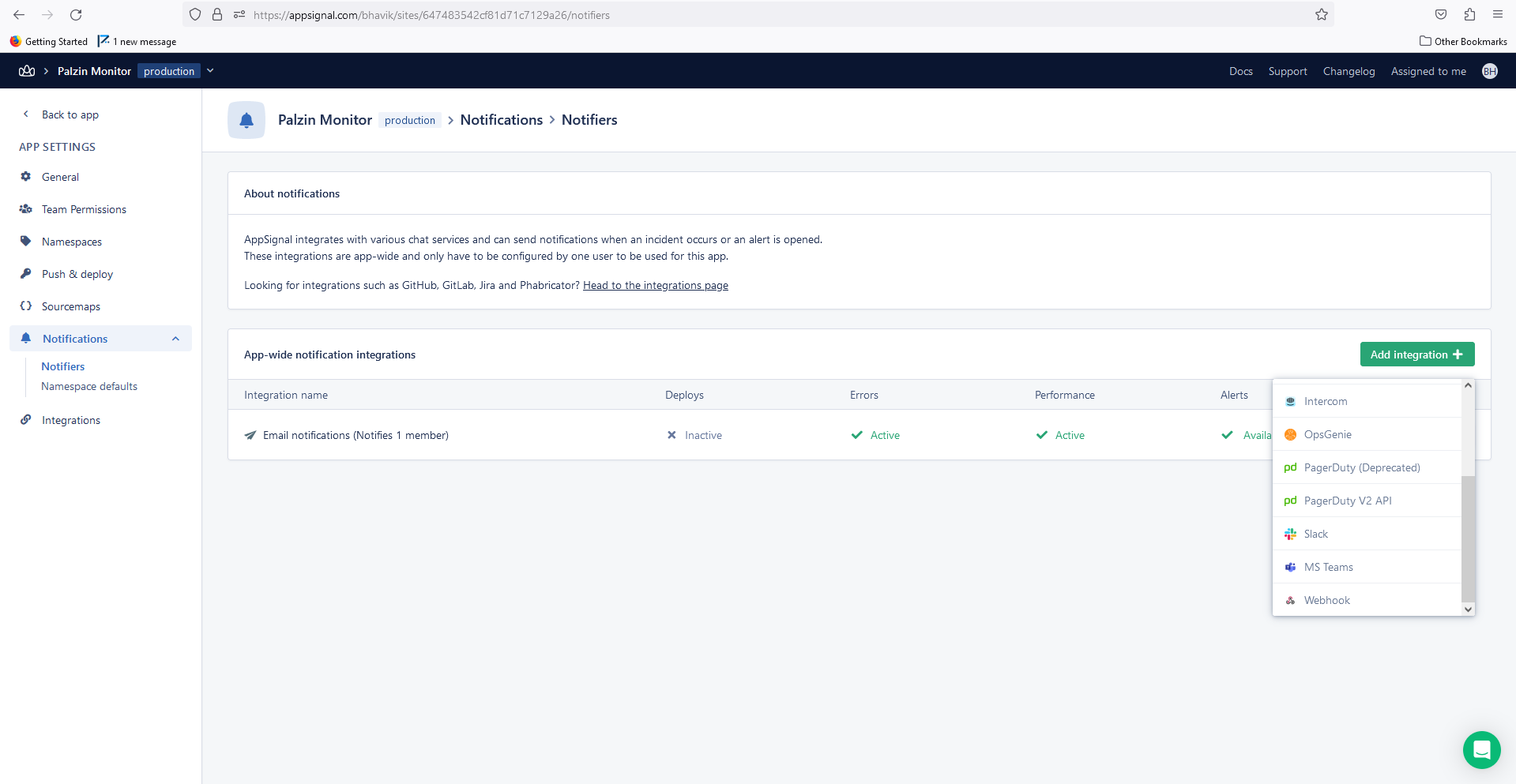
Task: Click the Pocket save icon in browser toolbar
Action: (x=1441, y=15)
